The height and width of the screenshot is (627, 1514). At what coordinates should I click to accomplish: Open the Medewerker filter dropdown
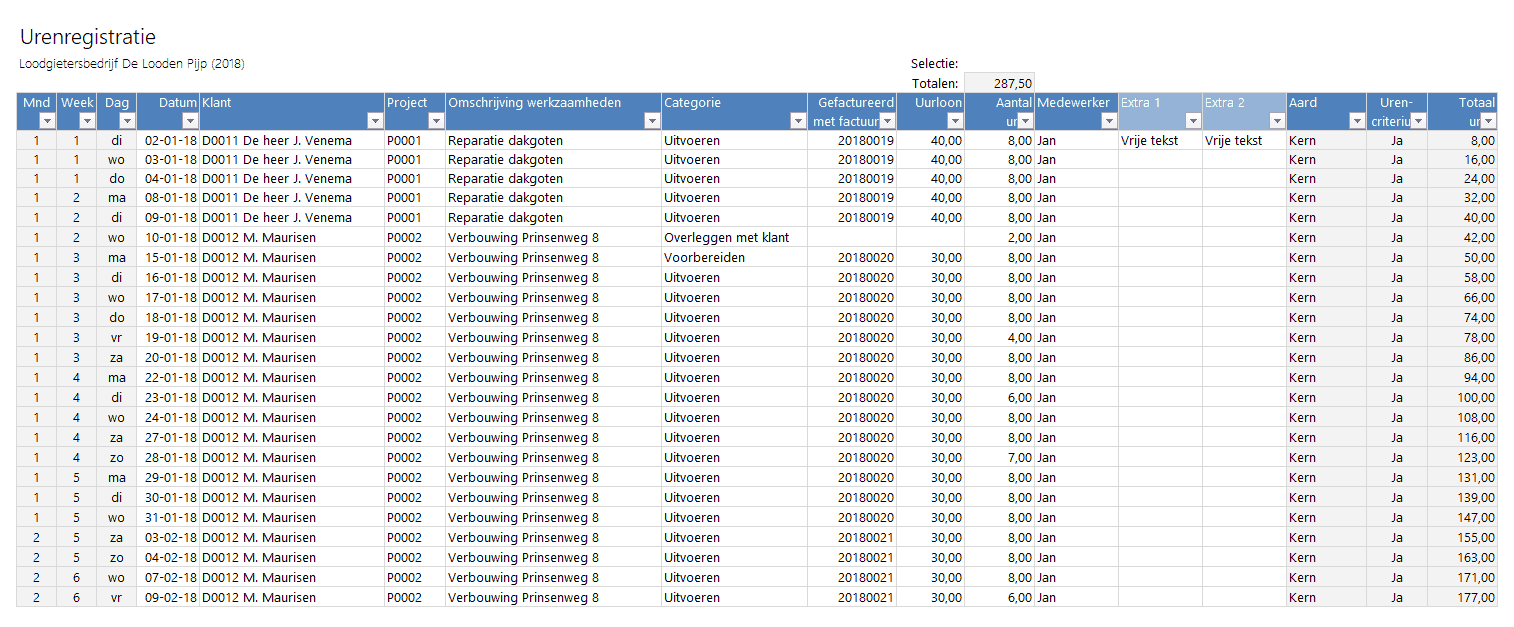(x=1108, y=121)
